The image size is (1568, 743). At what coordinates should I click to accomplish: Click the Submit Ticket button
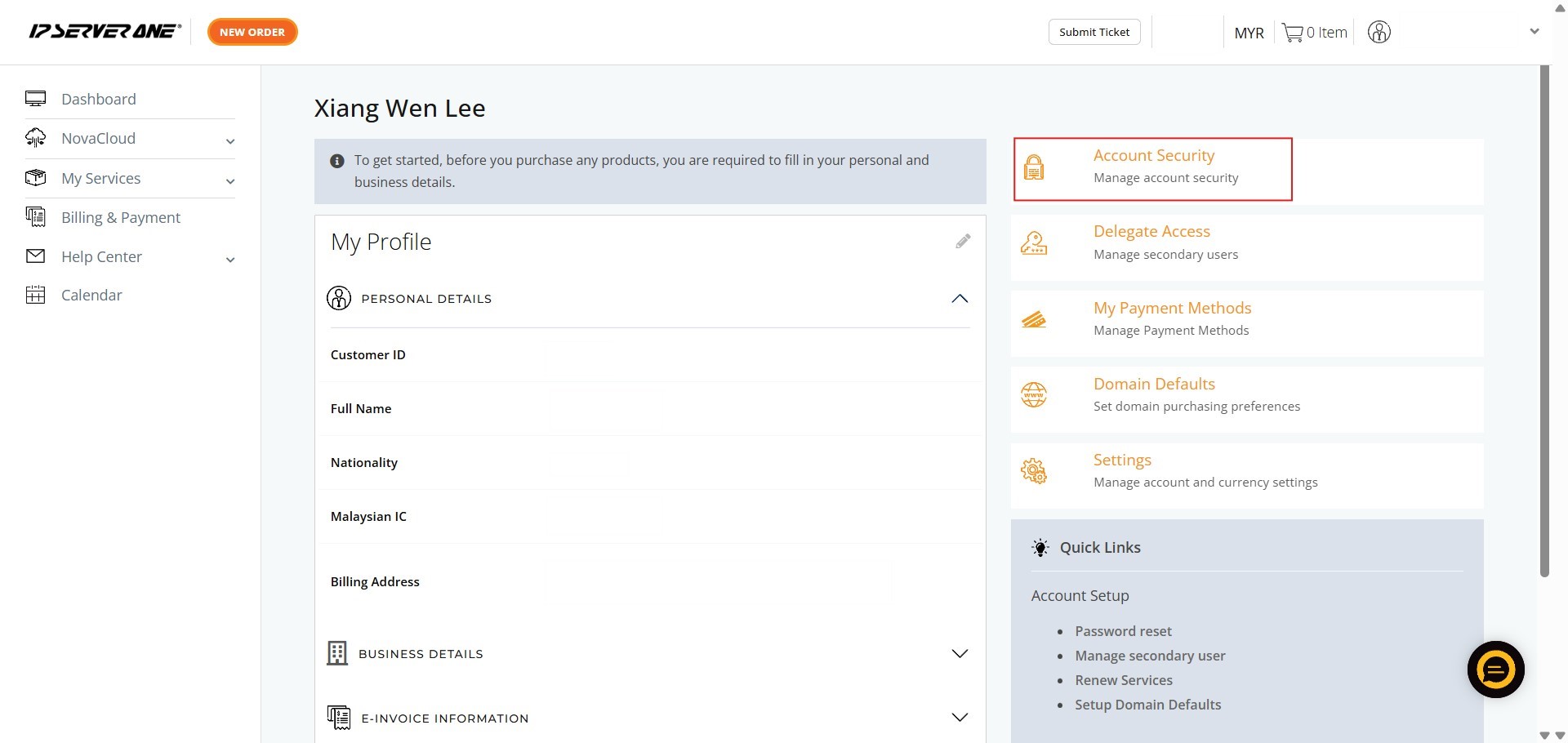(1094, 32)
